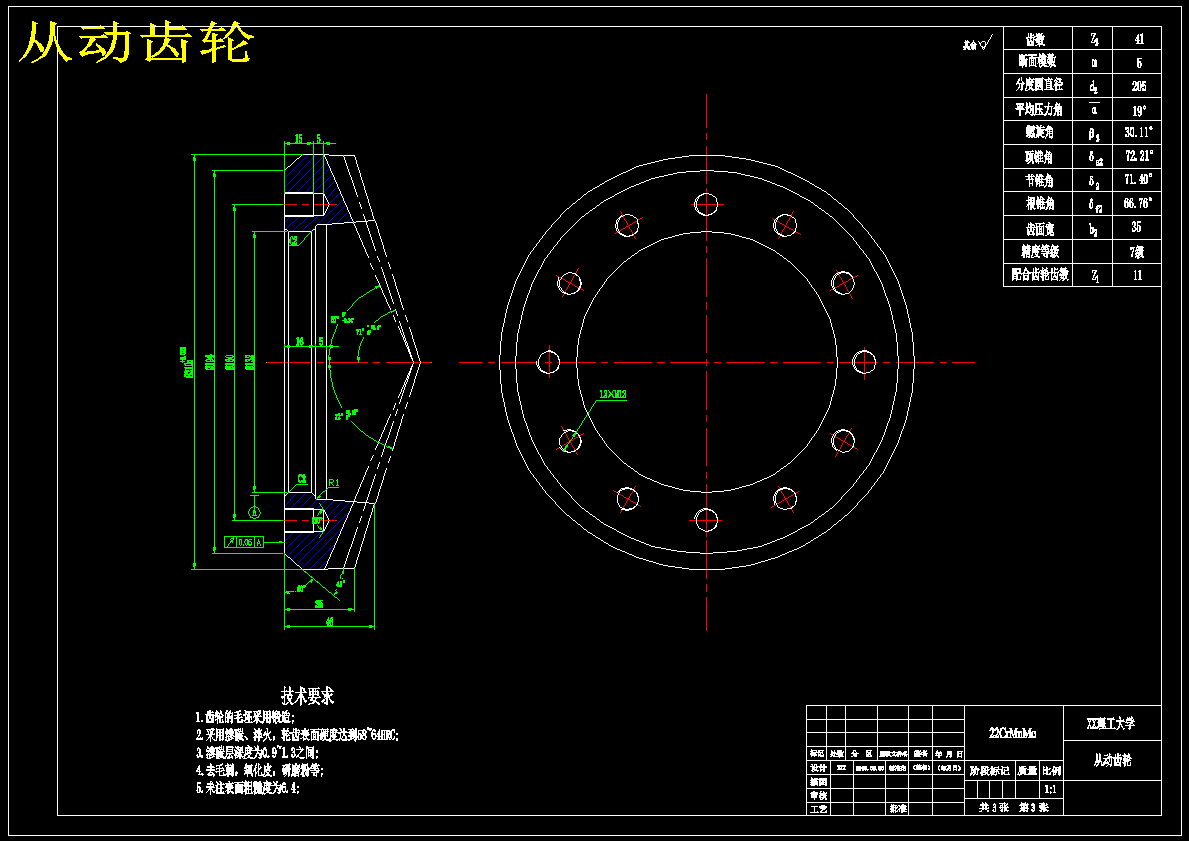Click the 12×M12 hole callout label

[x=613, y=394]
